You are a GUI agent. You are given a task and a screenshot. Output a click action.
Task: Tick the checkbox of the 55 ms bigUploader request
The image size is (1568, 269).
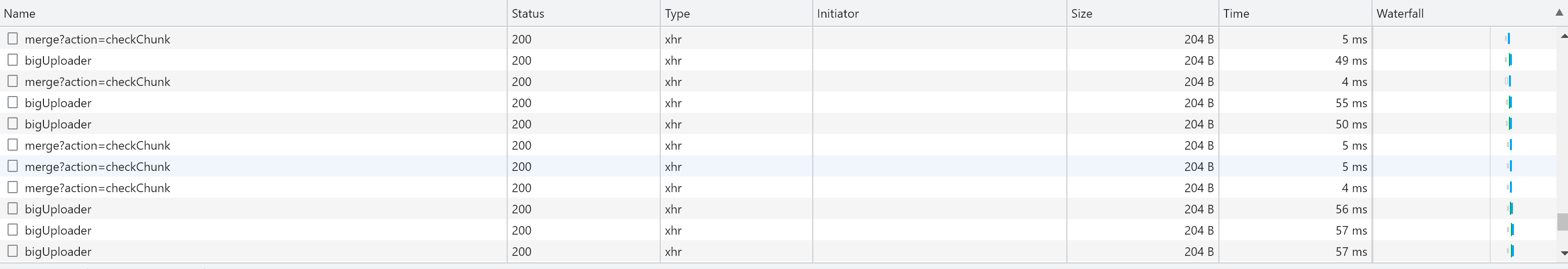[x=12, y=102]
